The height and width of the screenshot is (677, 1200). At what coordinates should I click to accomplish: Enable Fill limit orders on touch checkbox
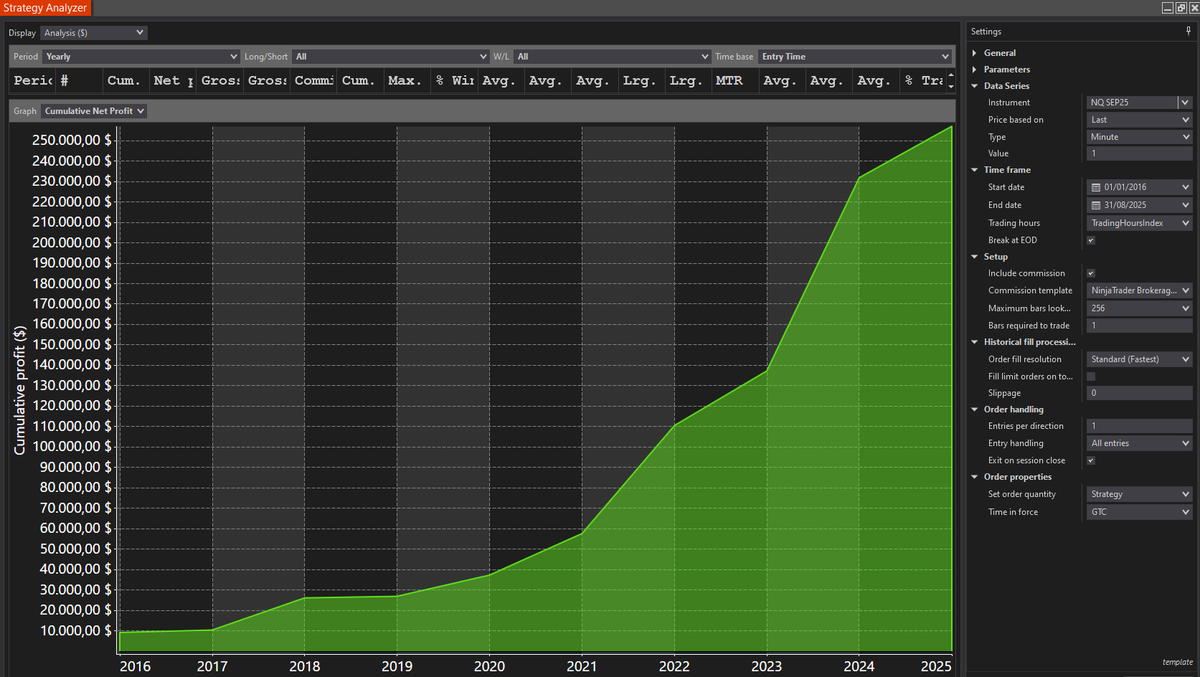1091,376
